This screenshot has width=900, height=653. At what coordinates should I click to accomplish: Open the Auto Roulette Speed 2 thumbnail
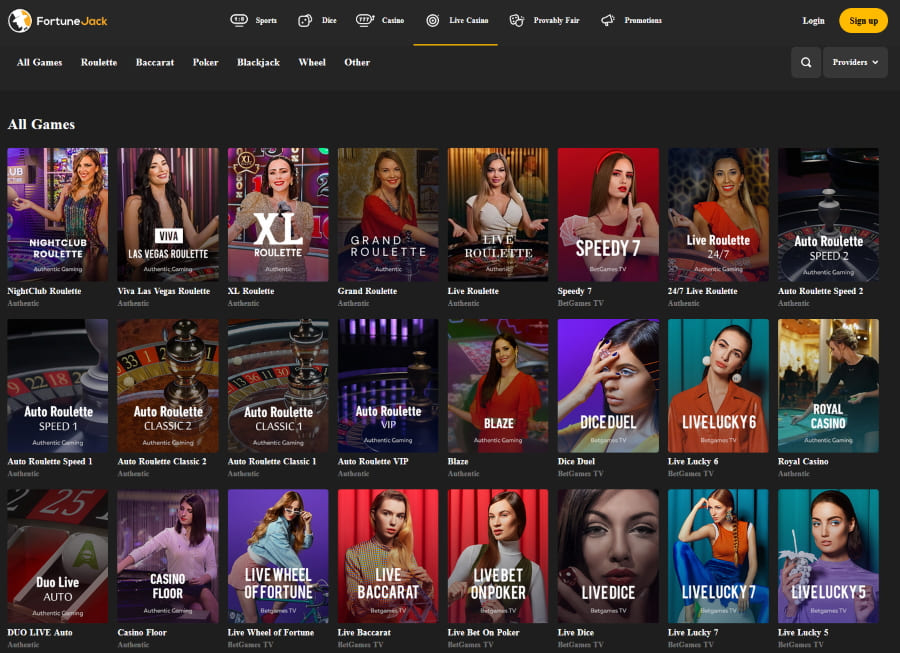pos(828,215)
